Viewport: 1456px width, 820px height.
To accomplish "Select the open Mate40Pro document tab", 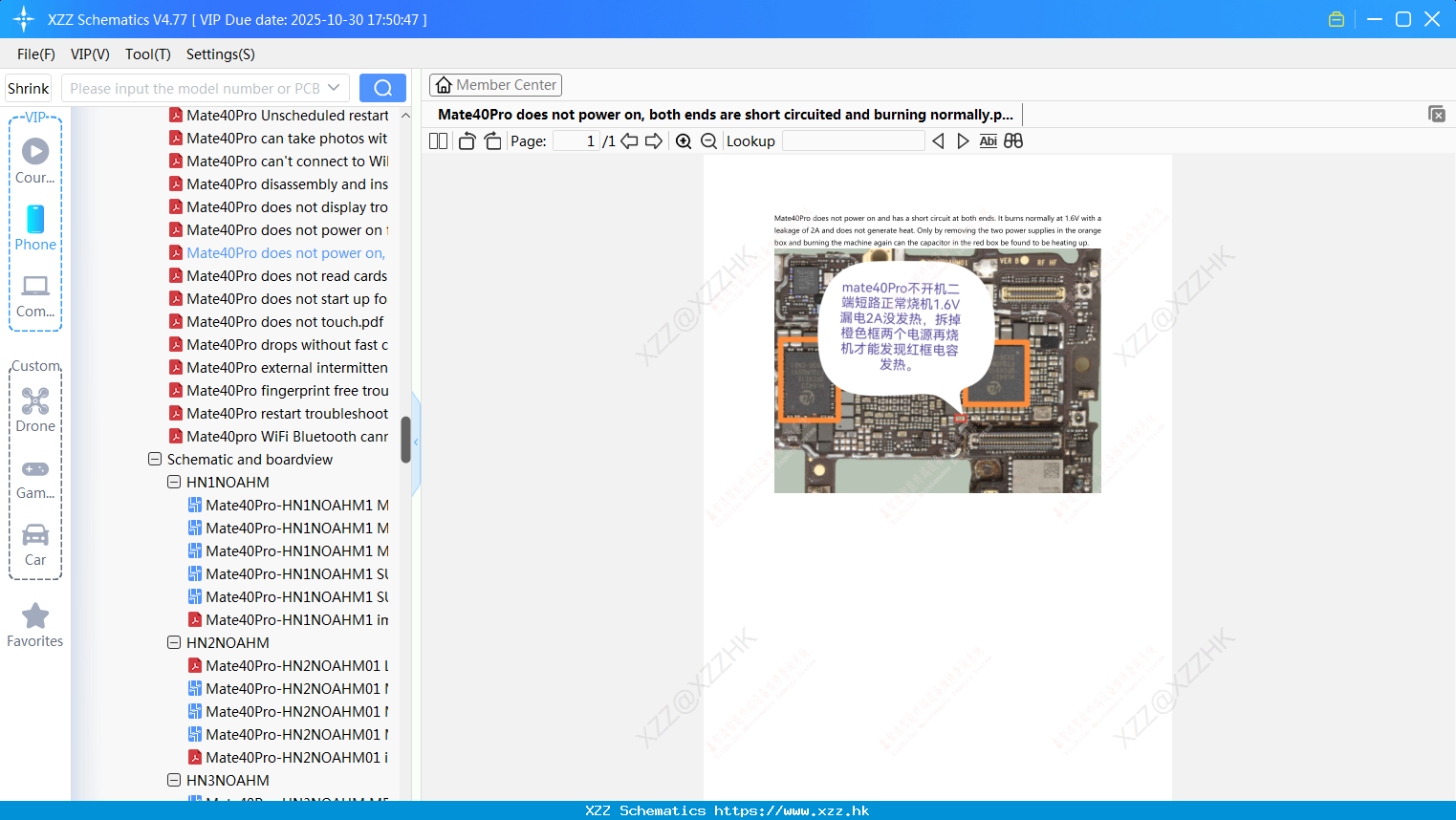I will click(726, 115).
